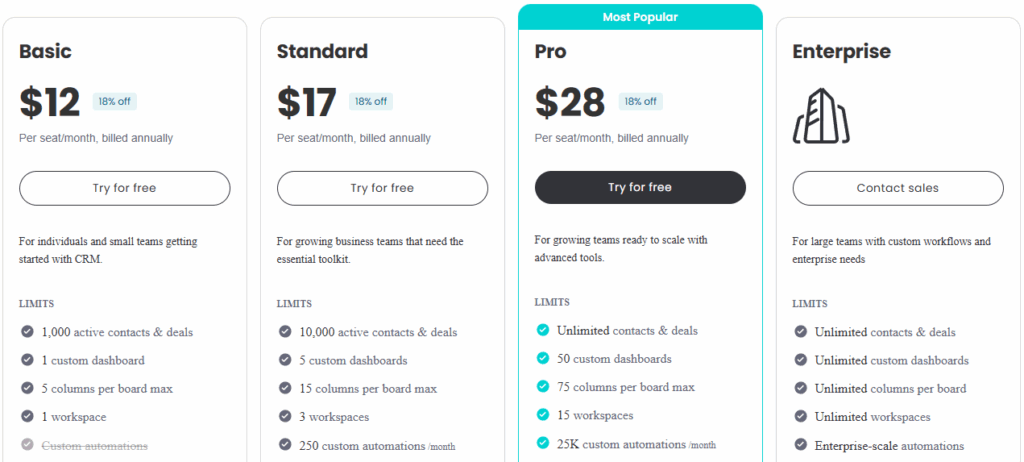Click checkmark next to 10,000 active contacts
1024x462 pixels.
point(285,332)
